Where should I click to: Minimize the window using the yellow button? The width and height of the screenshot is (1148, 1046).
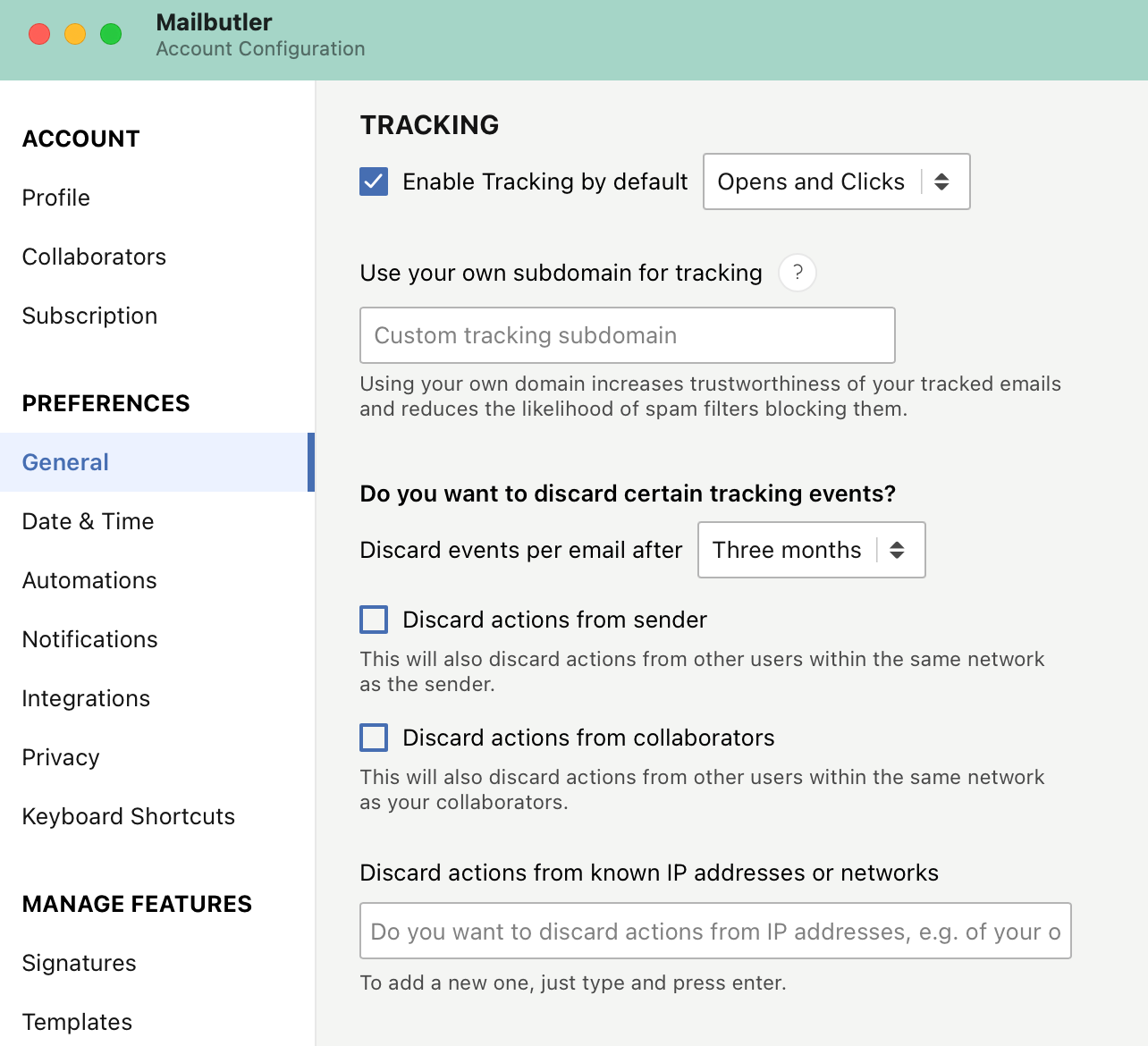(75, 34)
